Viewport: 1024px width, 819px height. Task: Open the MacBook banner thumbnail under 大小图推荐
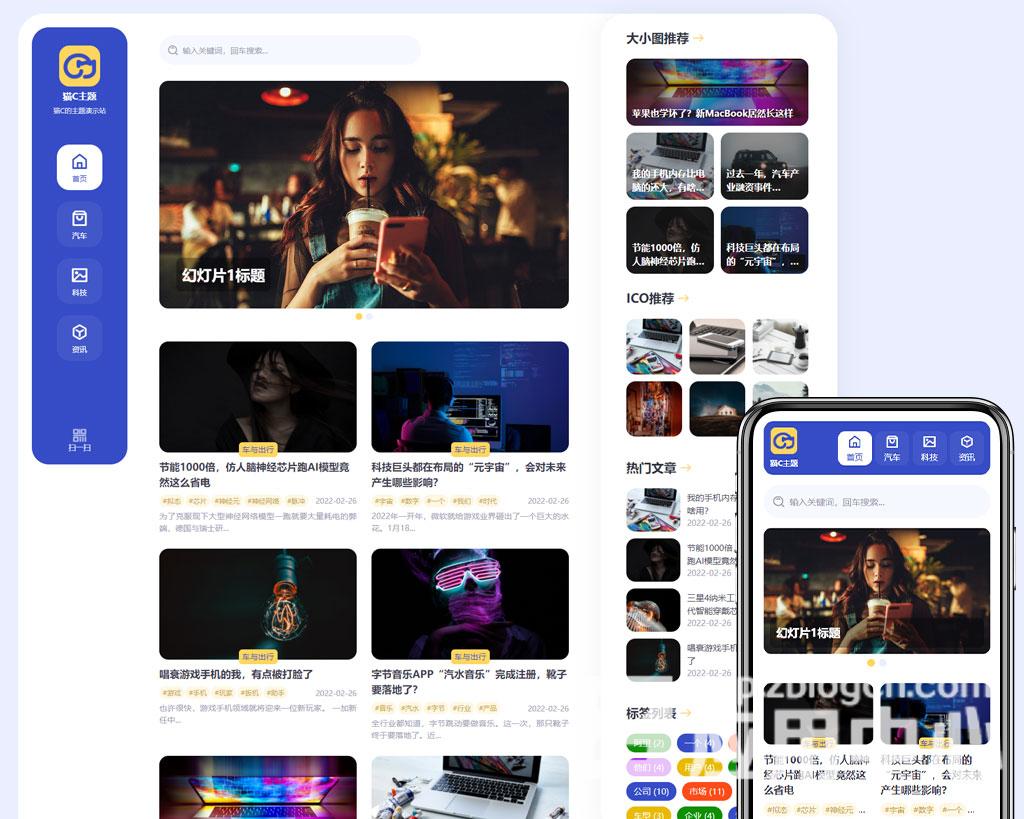tap(716, 91)
